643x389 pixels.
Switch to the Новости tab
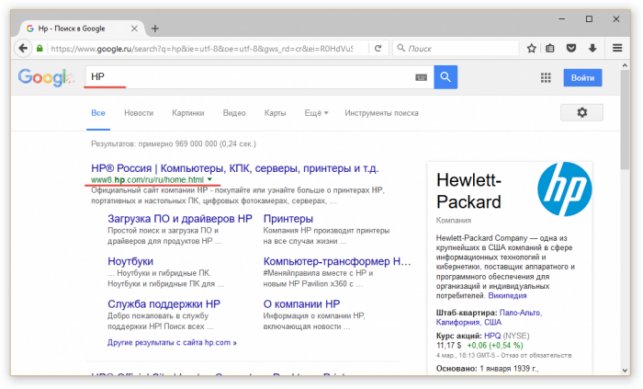click(139, 113)
